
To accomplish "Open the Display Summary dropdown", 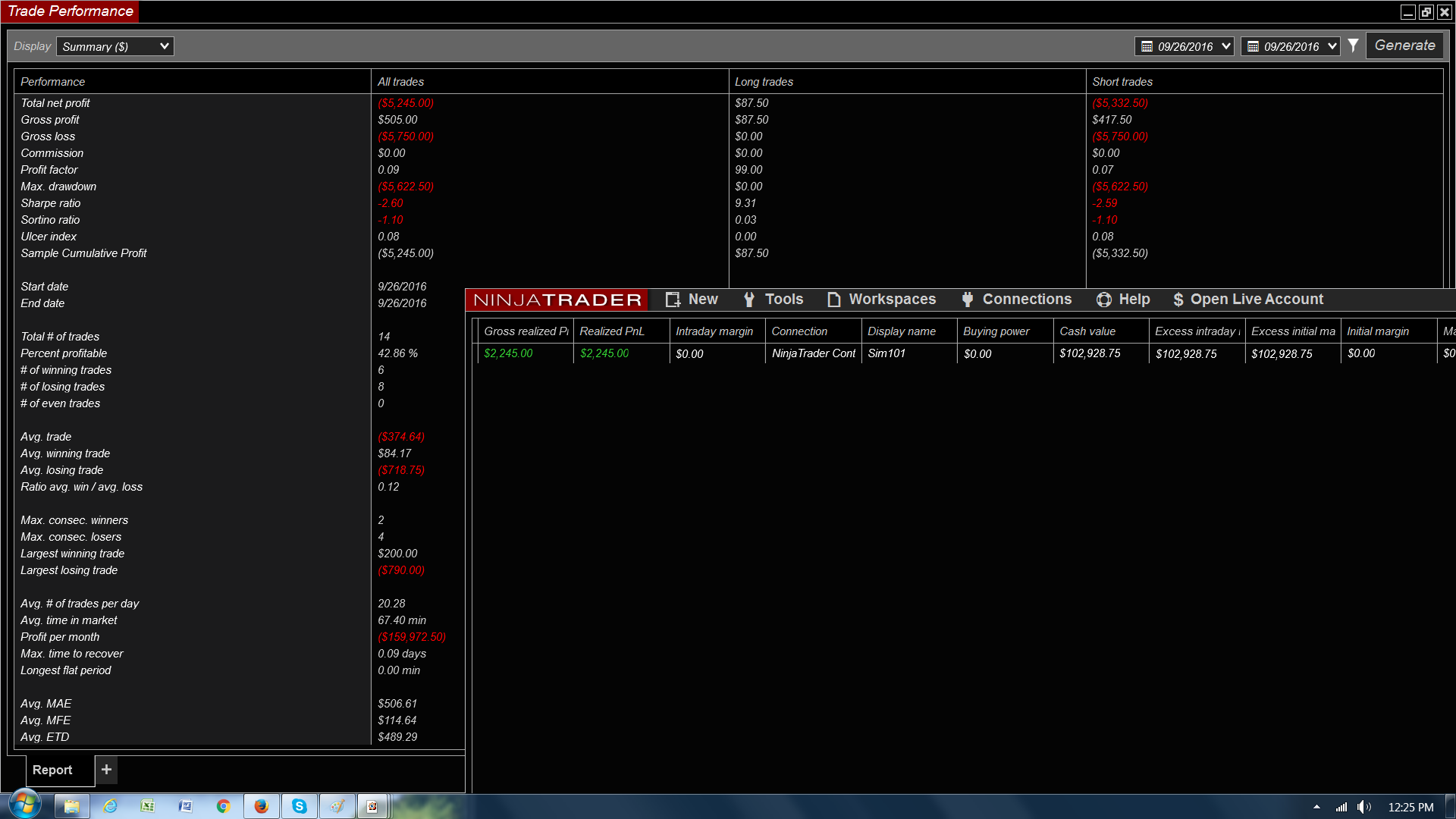I will [115, 46].
